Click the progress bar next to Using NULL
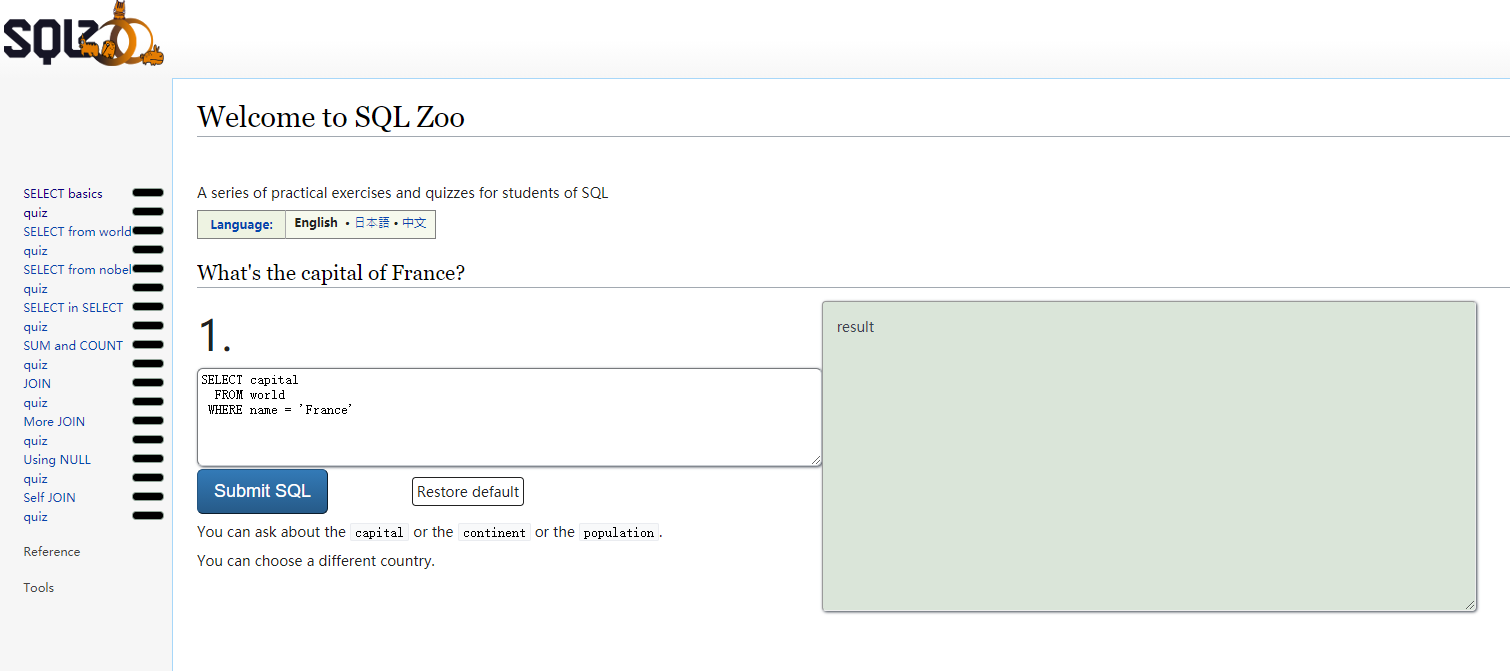 pyautogui.click(x=147, y=459)
